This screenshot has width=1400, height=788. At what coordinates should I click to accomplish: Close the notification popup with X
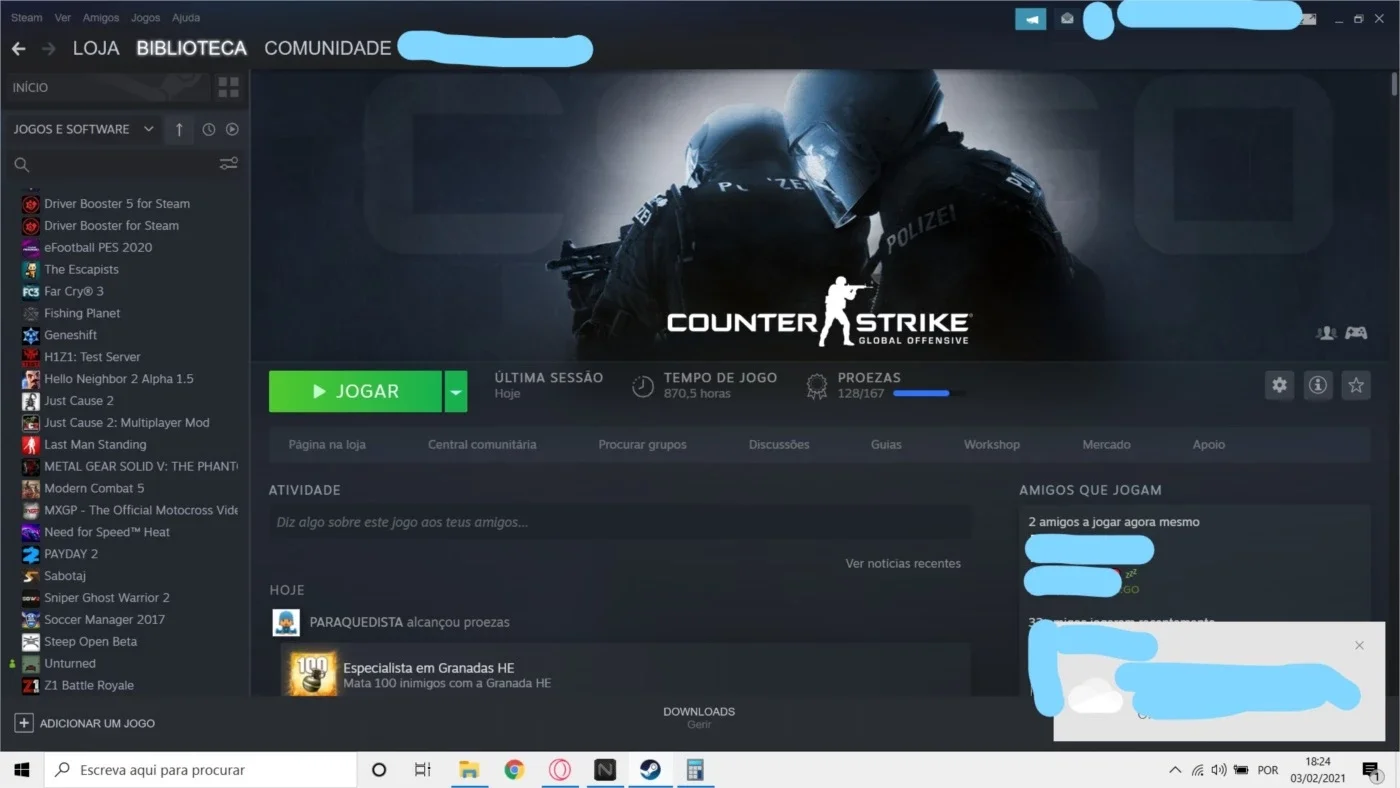(1359, 646)
